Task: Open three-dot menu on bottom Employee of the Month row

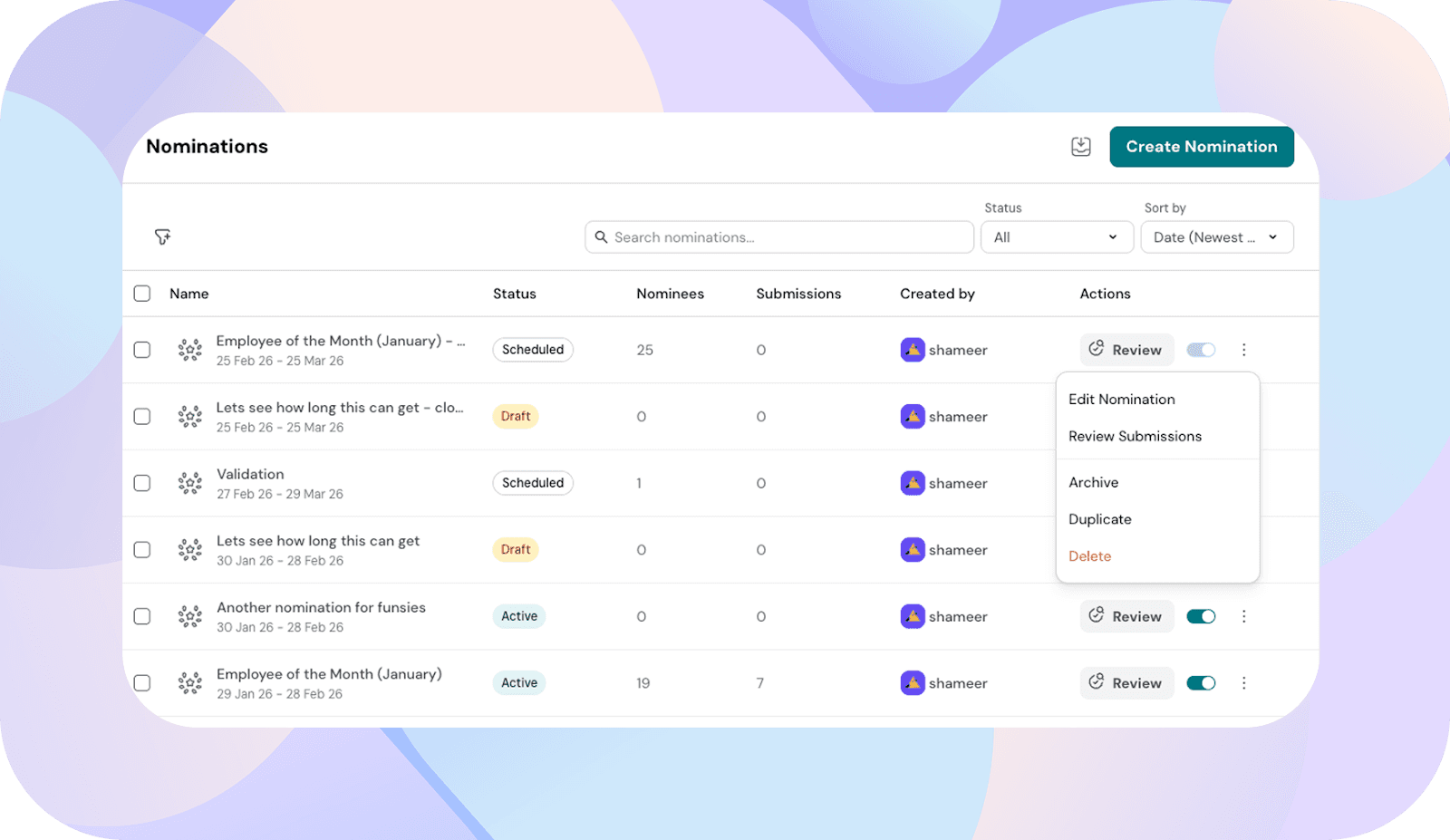Action: tap(1243, 683)
